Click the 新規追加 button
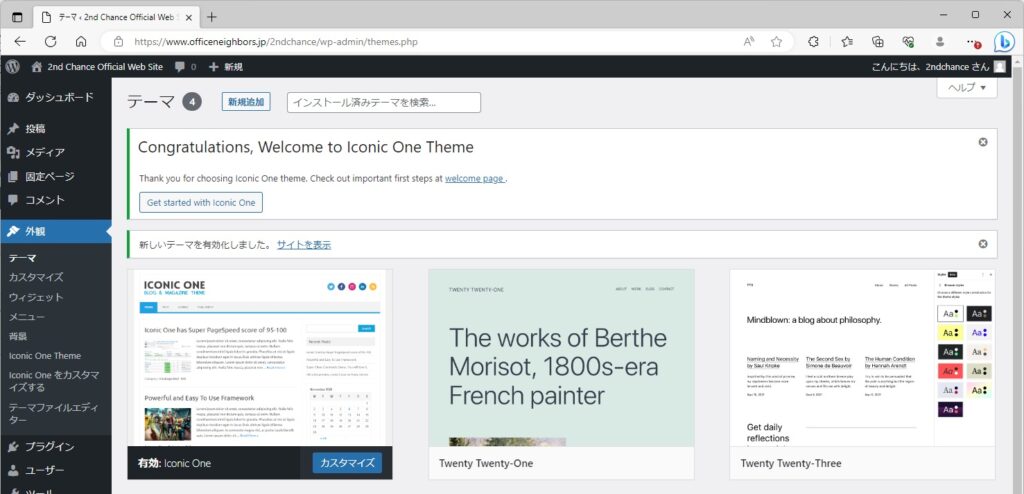1024x494 pixels. tap(245, 102)
